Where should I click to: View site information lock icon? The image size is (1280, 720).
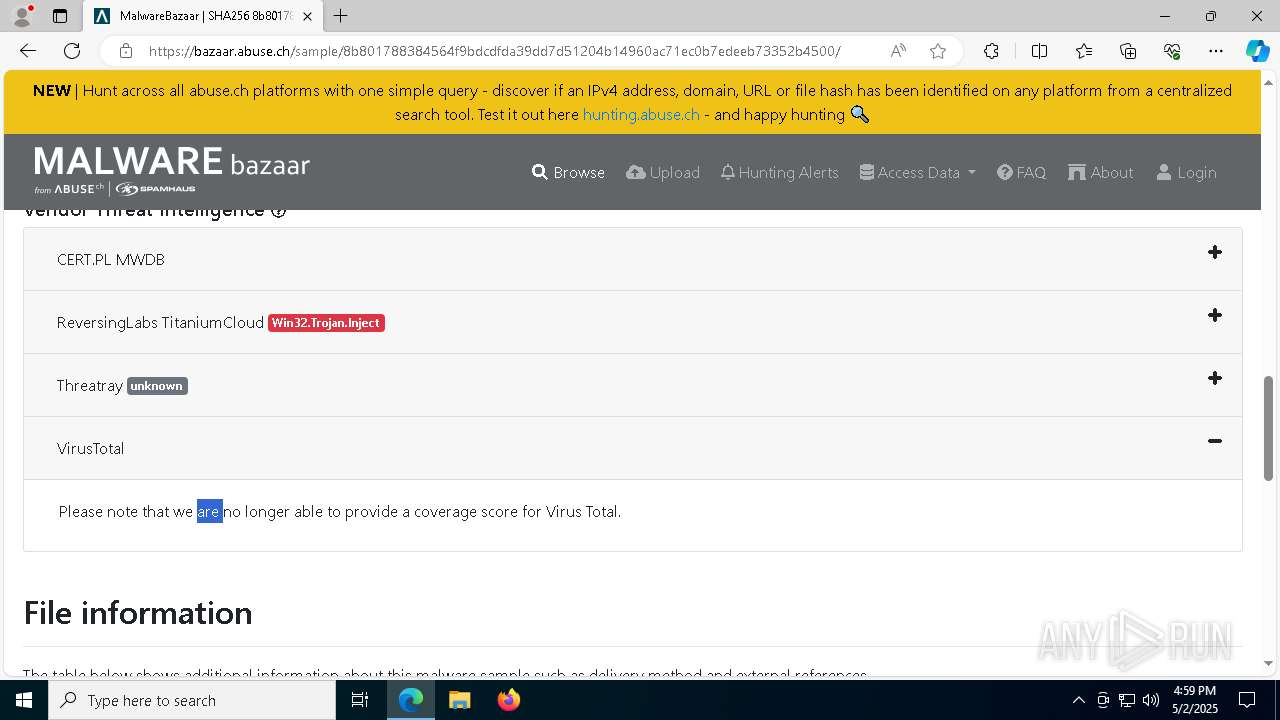126,51
